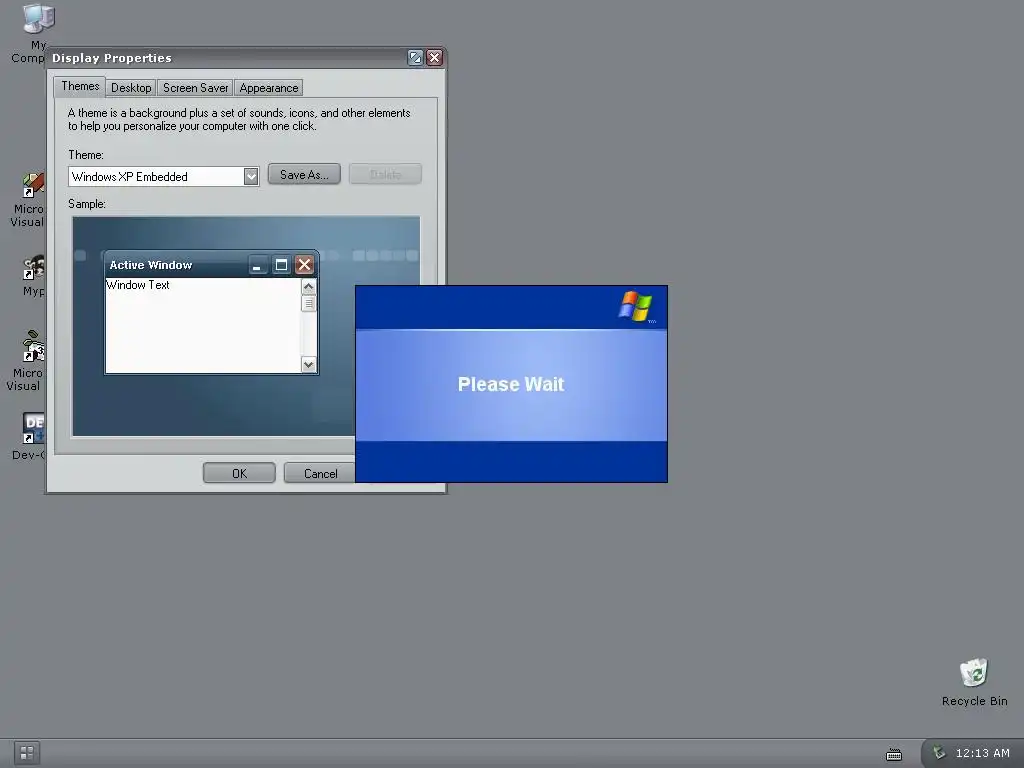Click the Please Wait message text
1024x768 pixels.
[x=511, y=384]
